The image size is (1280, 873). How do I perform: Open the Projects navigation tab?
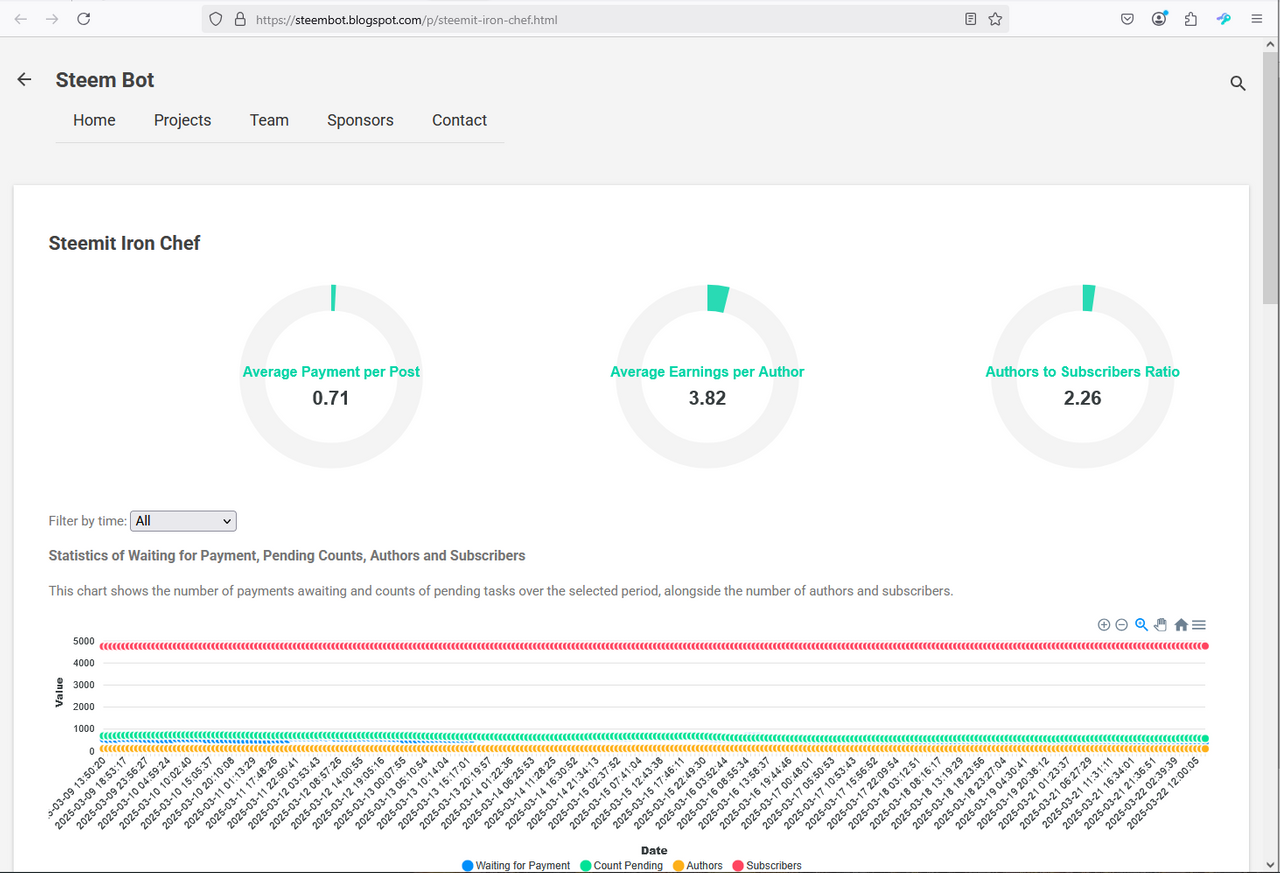tap(182, 120)
